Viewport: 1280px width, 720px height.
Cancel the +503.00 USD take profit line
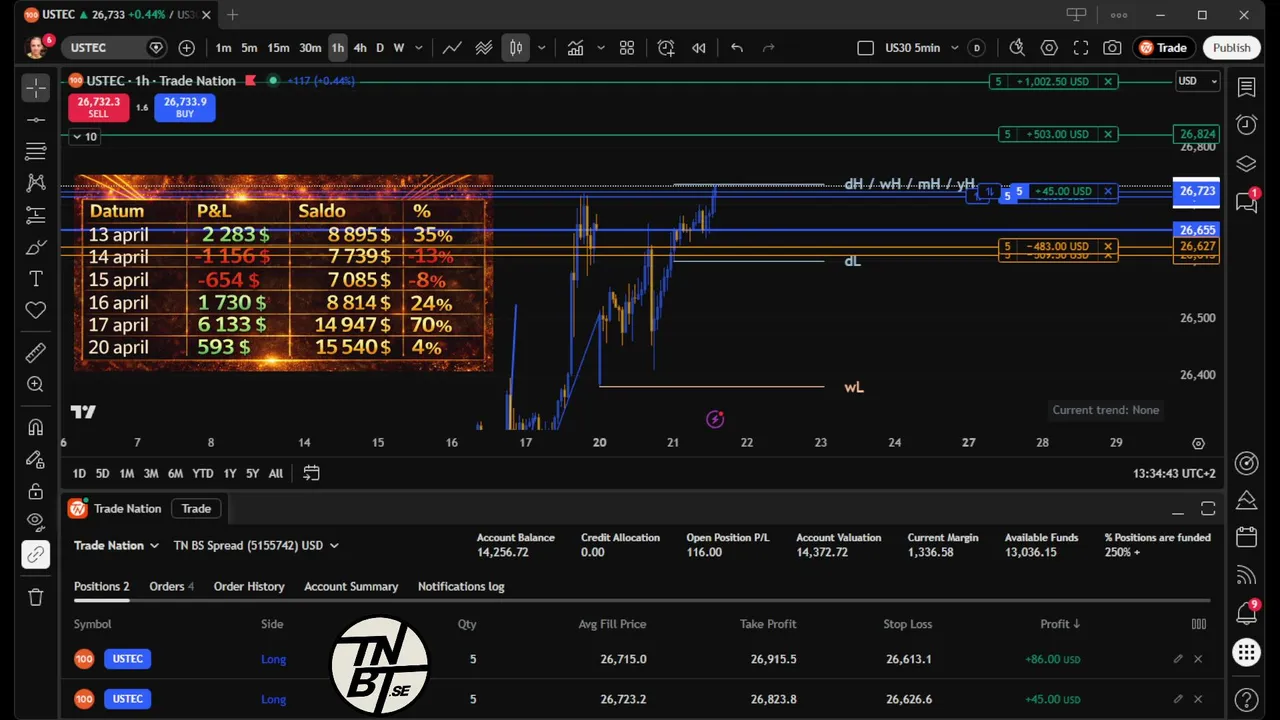coord(1108,134)
